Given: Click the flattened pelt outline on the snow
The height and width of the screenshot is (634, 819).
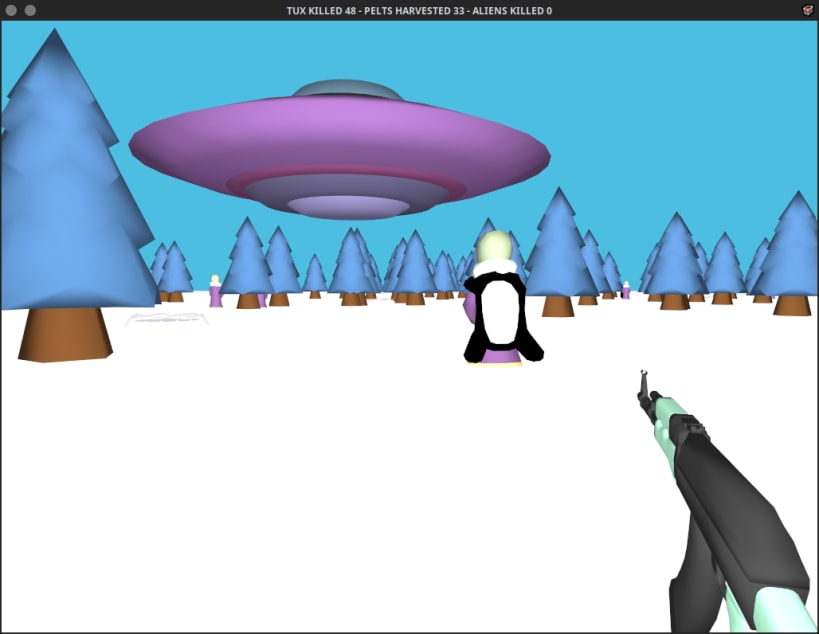Looking at the screenshot, I should pos(167,318).
